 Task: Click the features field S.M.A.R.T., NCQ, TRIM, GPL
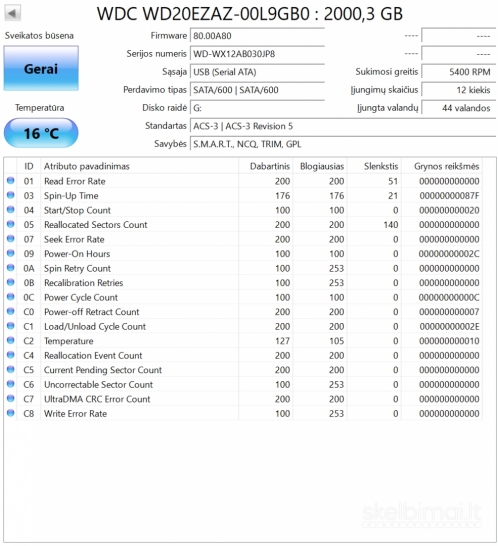click(343, 144)
